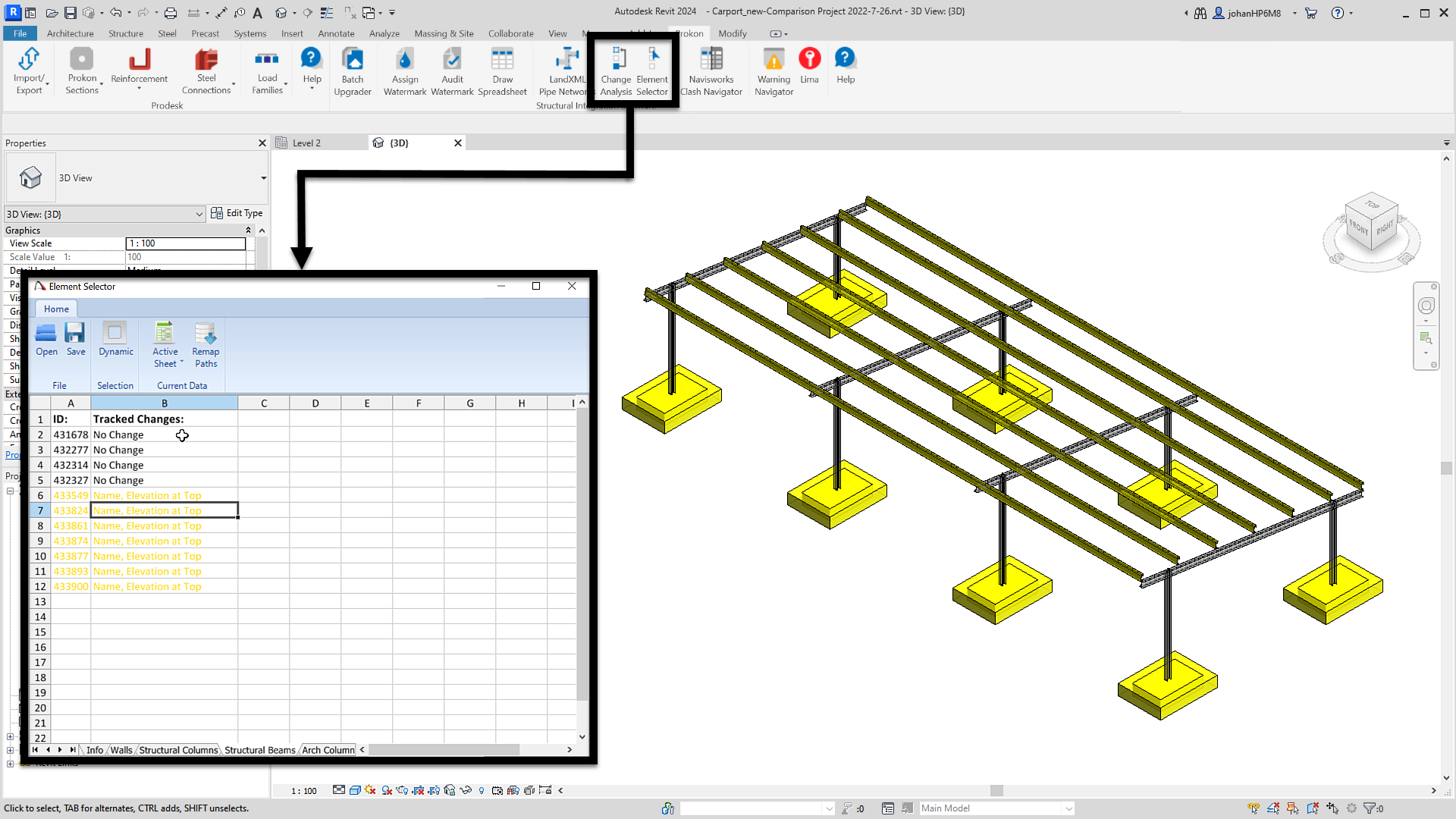Open the Steel Connections tool
1456x819 pixels.
206,61
